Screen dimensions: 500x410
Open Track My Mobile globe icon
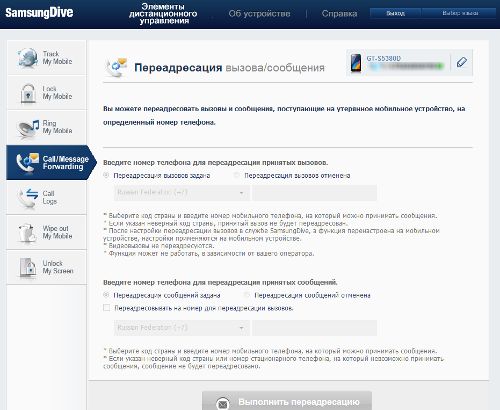coord(27,58)
